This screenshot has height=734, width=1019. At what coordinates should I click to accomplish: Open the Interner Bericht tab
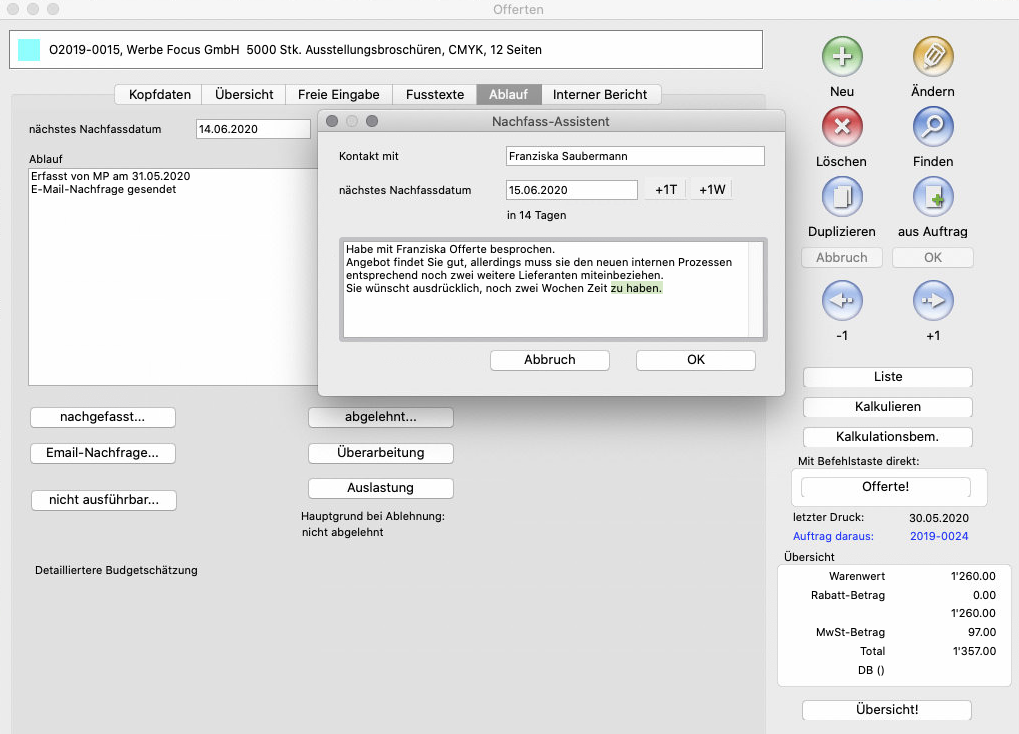click(x=600, y=94)
